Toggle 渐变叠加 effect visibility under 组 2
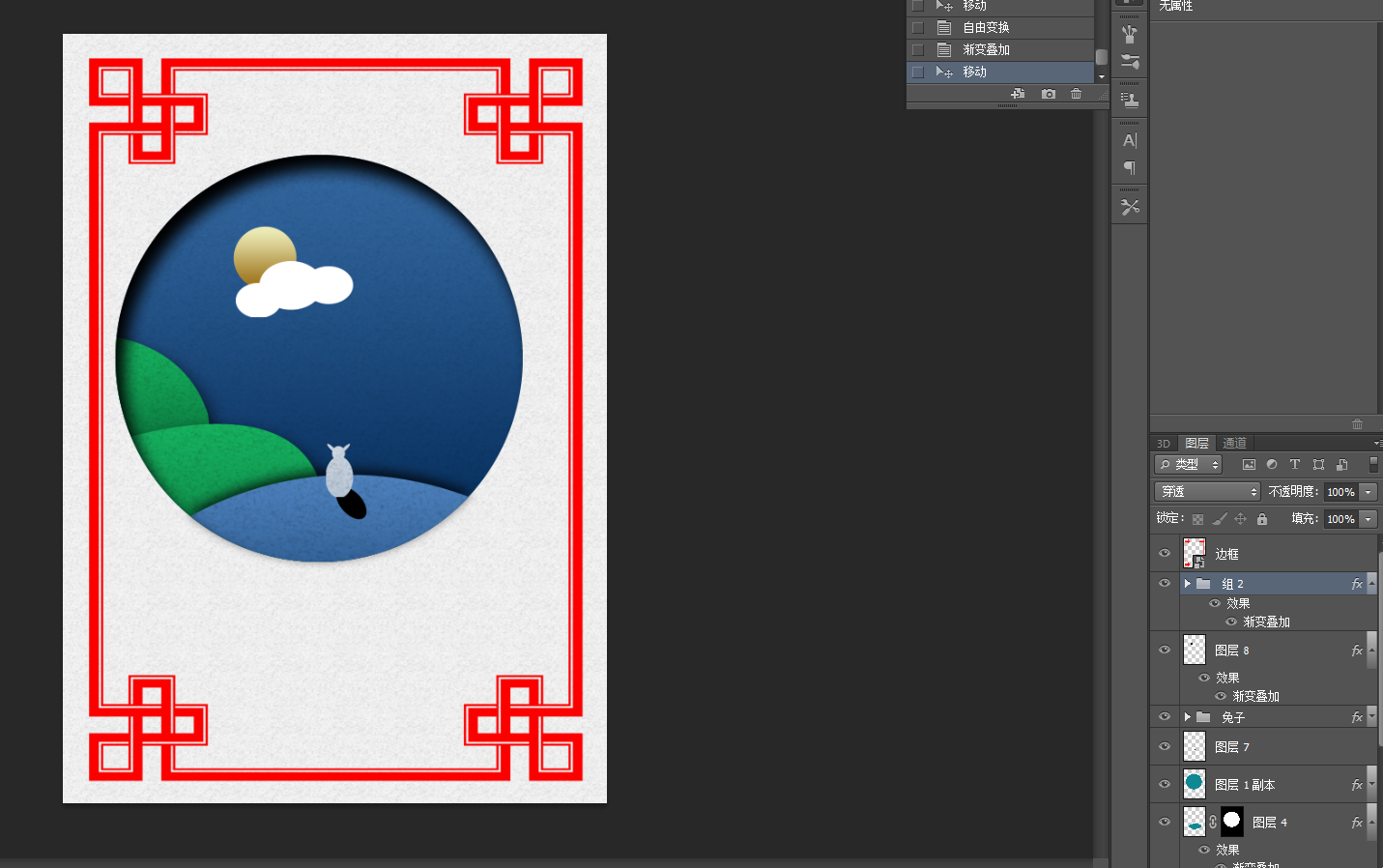 (x=1231, y=622)
